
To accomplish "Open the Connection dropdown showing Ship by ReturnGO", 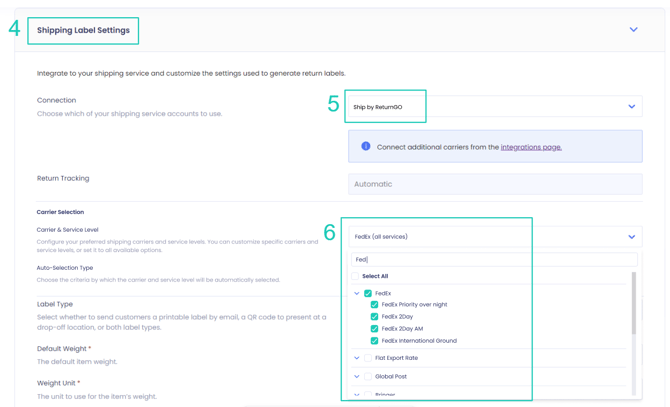I will point(494,107).
